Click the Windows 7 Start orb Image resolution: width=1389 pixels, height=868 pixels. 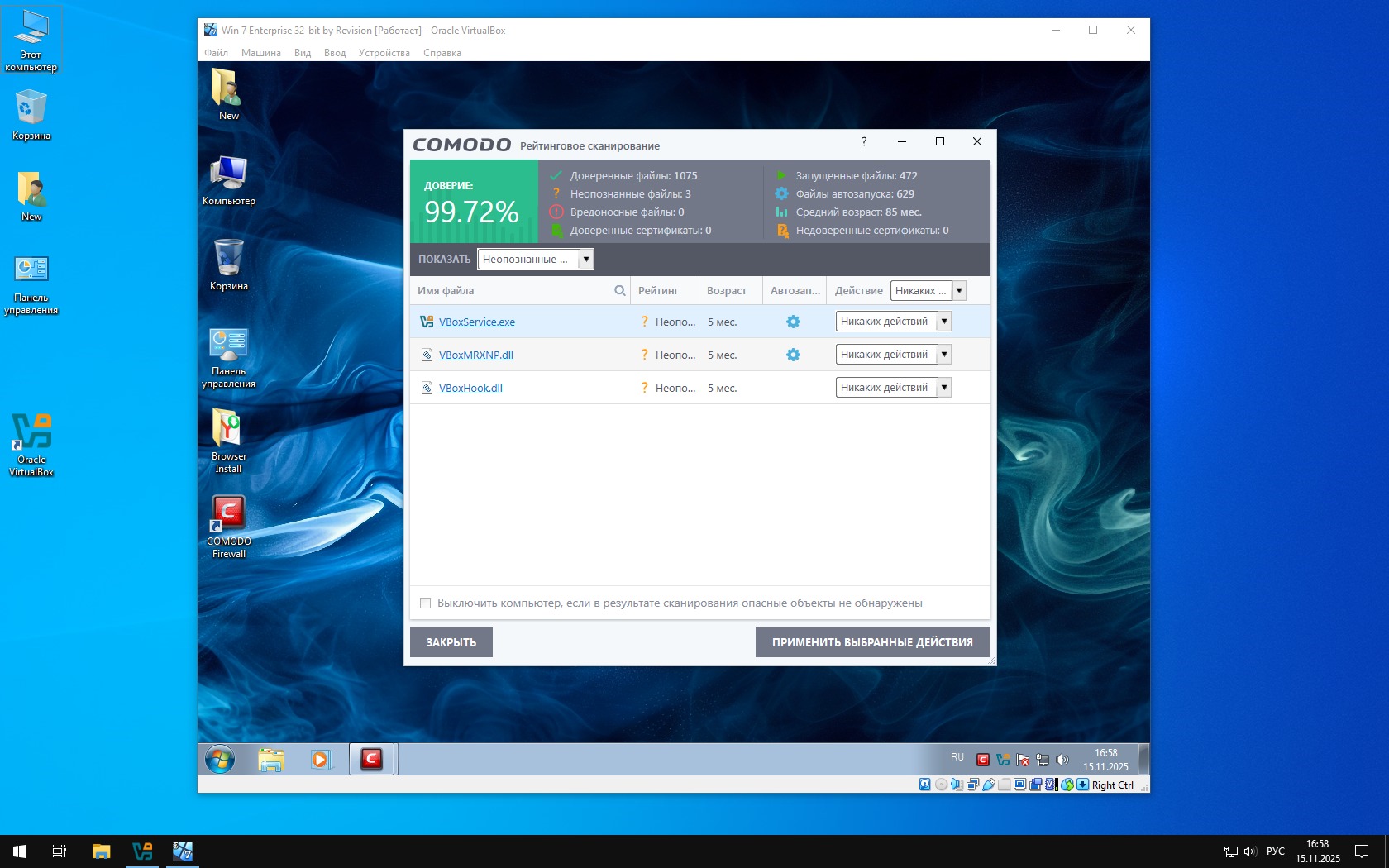[x=220, y=759]
